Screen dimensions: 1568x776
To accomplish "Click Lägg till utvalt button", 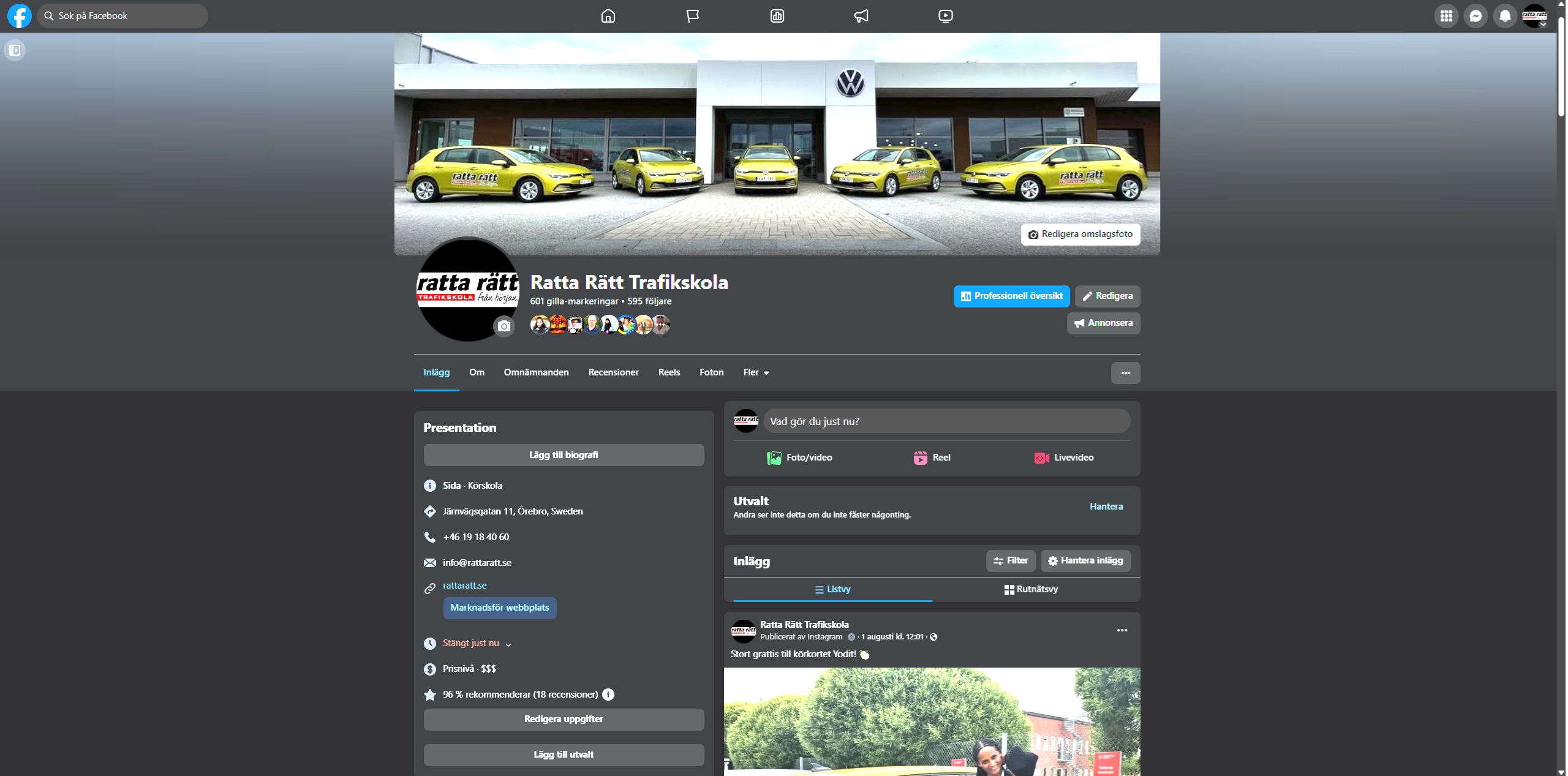I will (563, 755).
